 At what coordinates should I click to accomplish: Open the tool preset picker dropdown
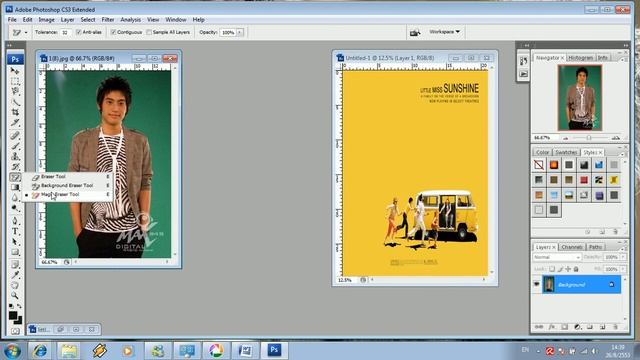pos(26,32)
